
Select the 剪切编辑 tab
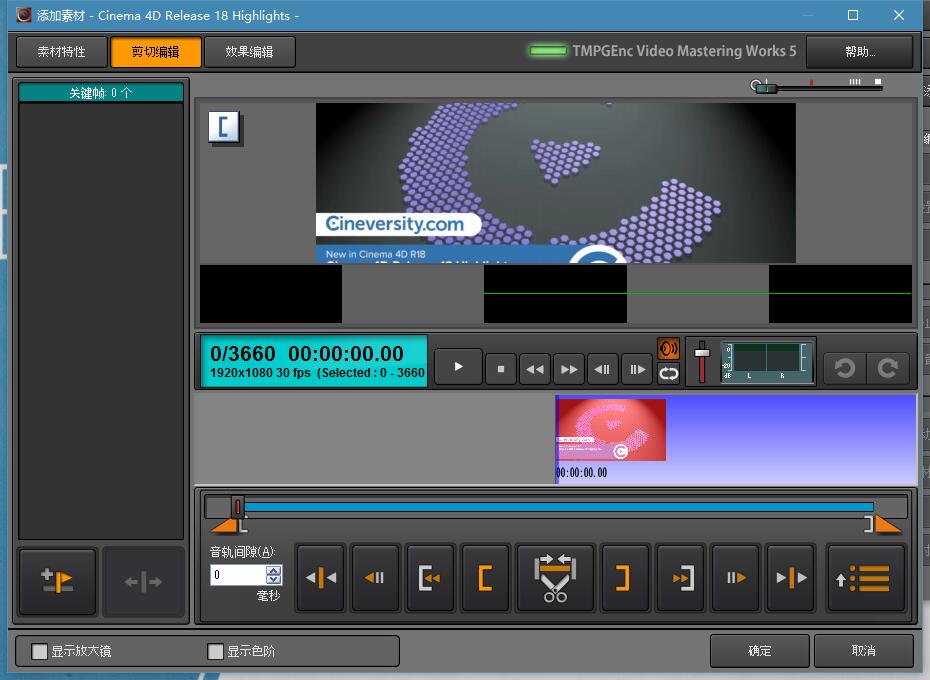point(155,52)
